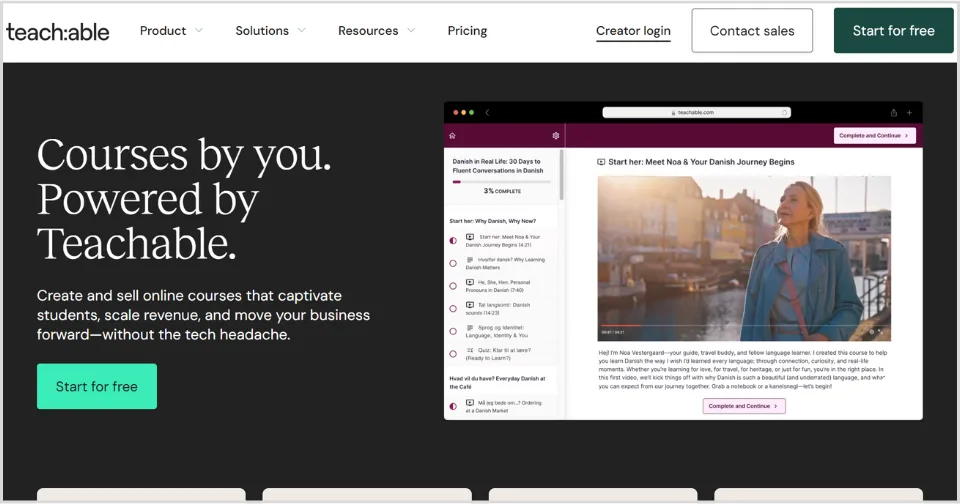Click the share icon in preview browser
Image resolution: width=960 pixels, height=504 pixels.
pyautogui.click(x=893, y=113)
